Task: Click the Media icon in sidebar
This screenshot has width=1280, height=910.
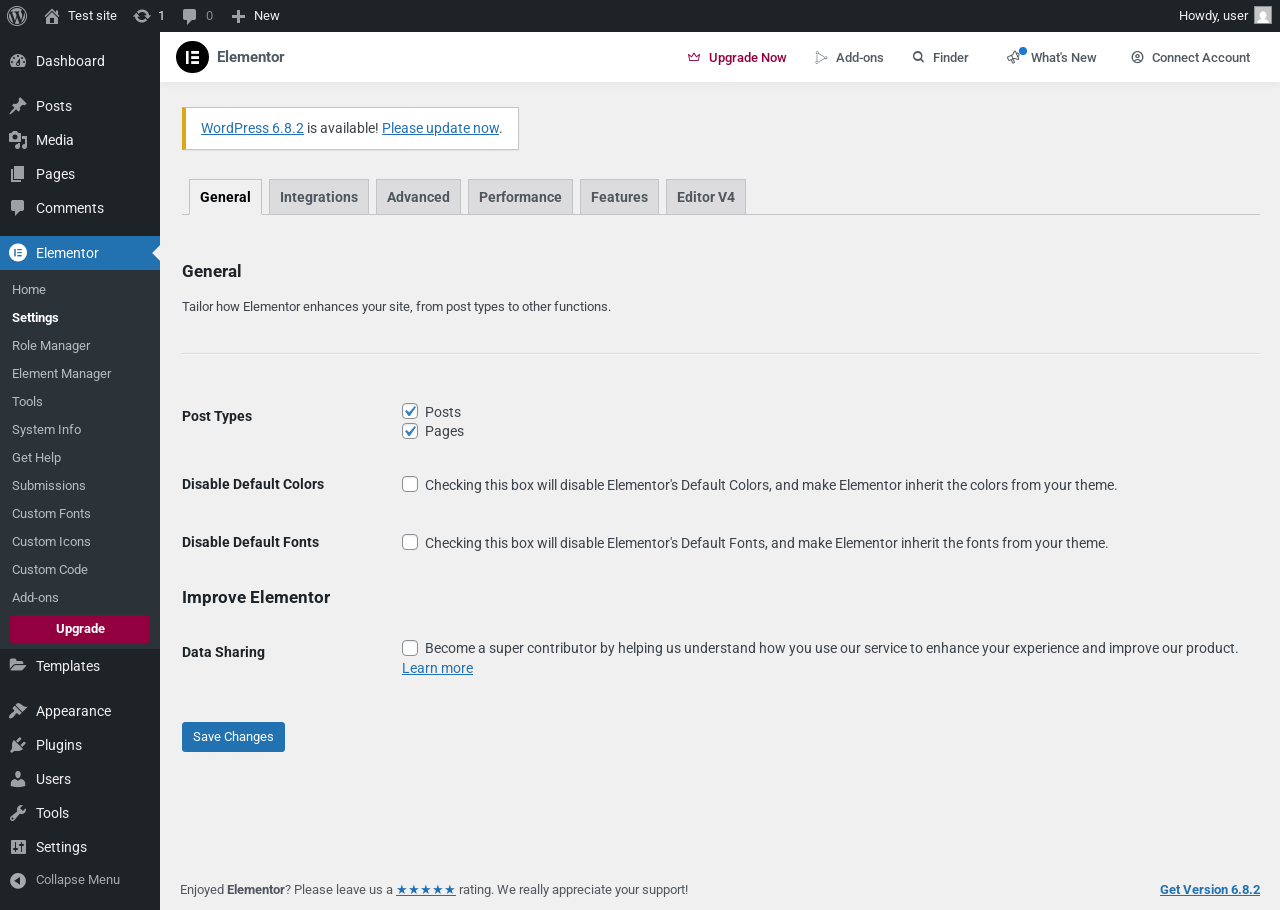Action: 18,140
